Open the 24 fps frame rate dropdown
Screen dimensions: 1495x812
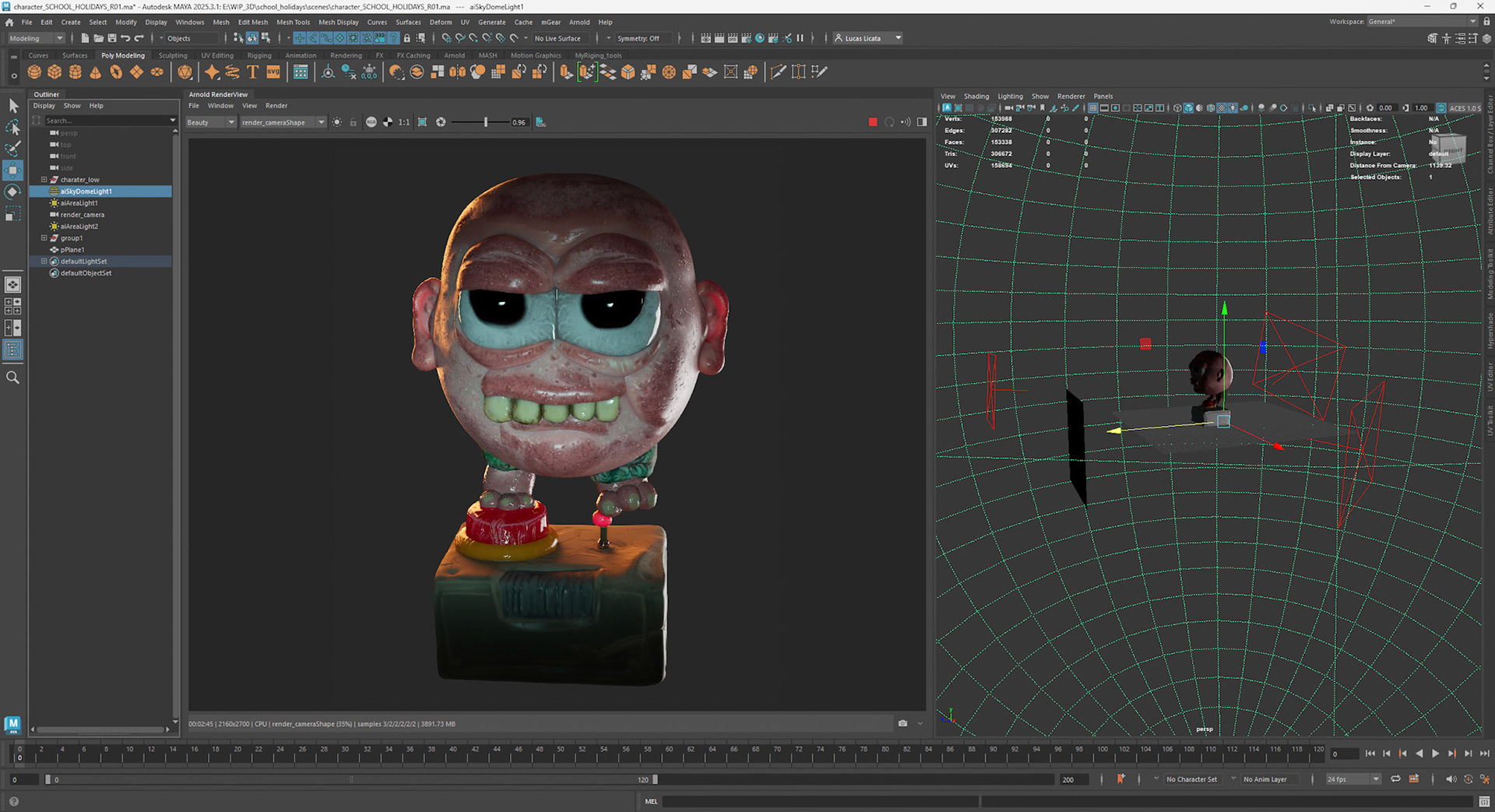[1353, 779]
